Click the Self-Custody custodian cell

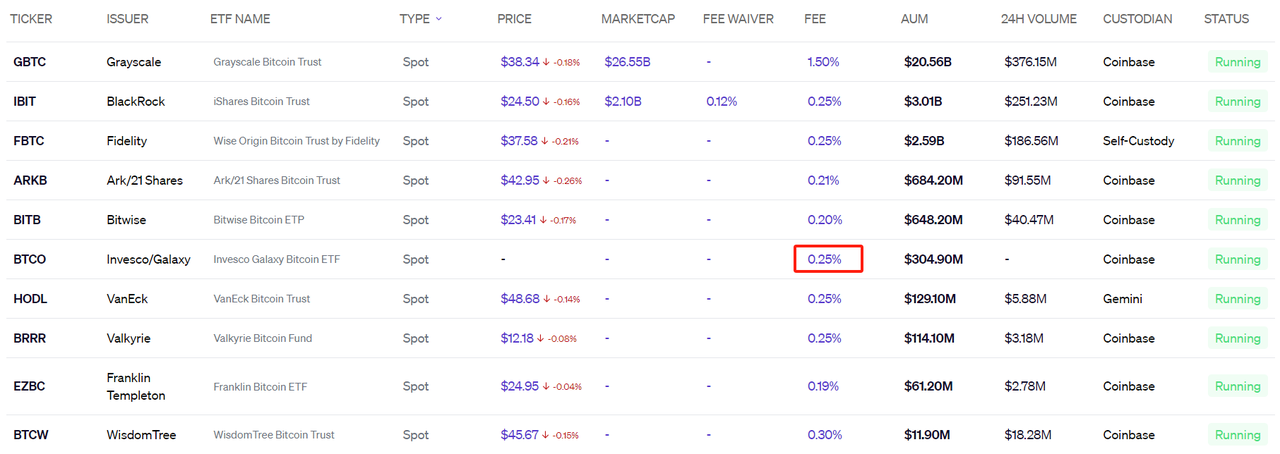click(1139, 141)
